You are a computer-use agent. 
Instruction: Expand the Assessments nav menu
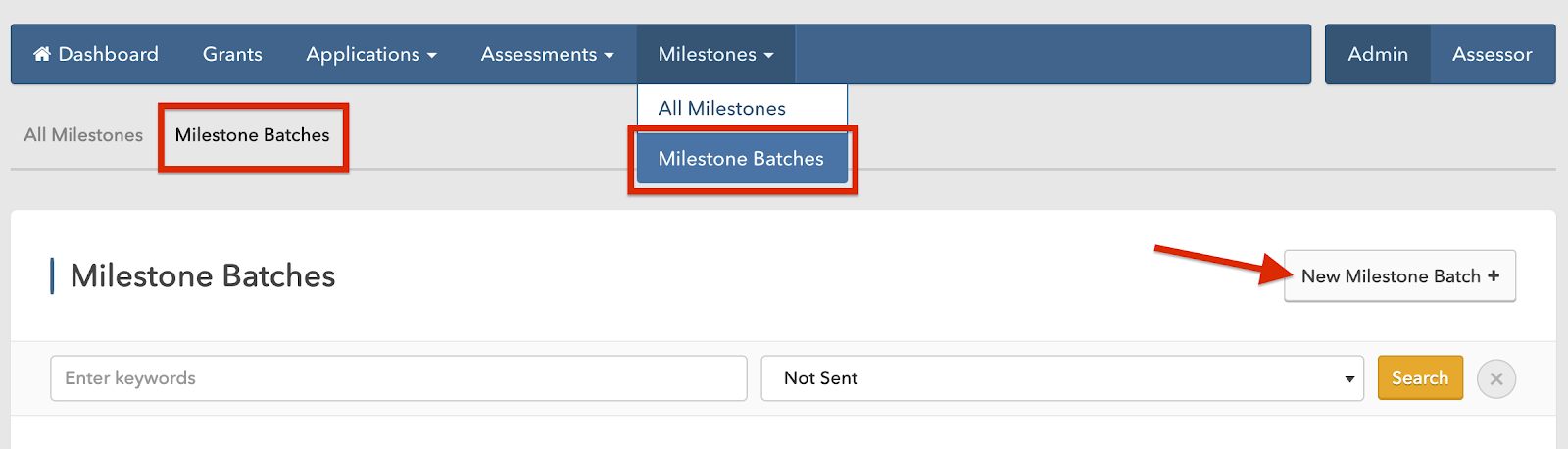pos(547,54)
